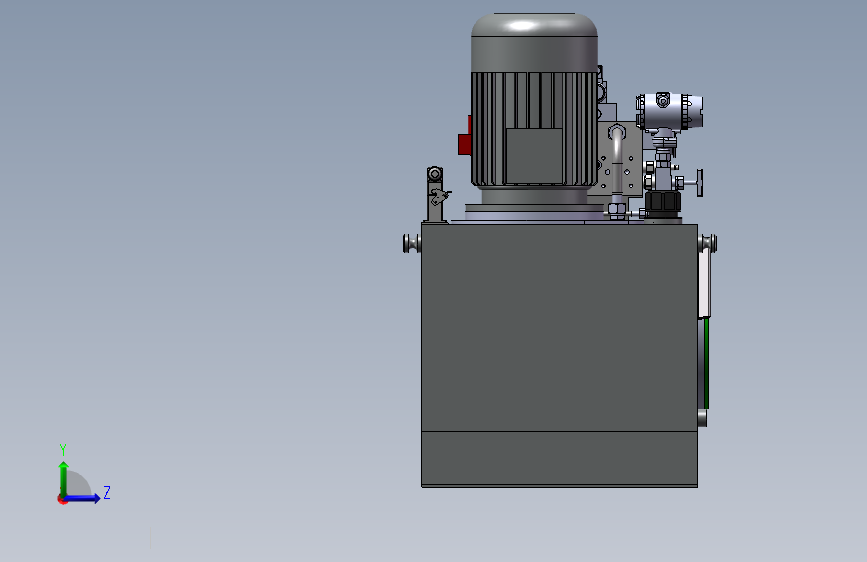Viewport: 867px width, 562px height.
Task: Select the right lifting lug on the tank
Action: point(708,243)
